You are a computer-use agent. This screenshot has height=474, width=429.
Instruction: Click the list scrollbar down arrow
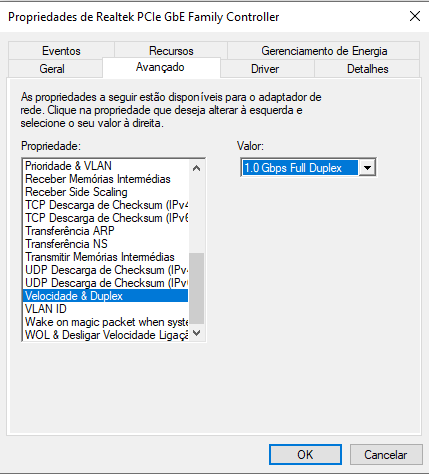pyautogui.click(x=197, y=333)
